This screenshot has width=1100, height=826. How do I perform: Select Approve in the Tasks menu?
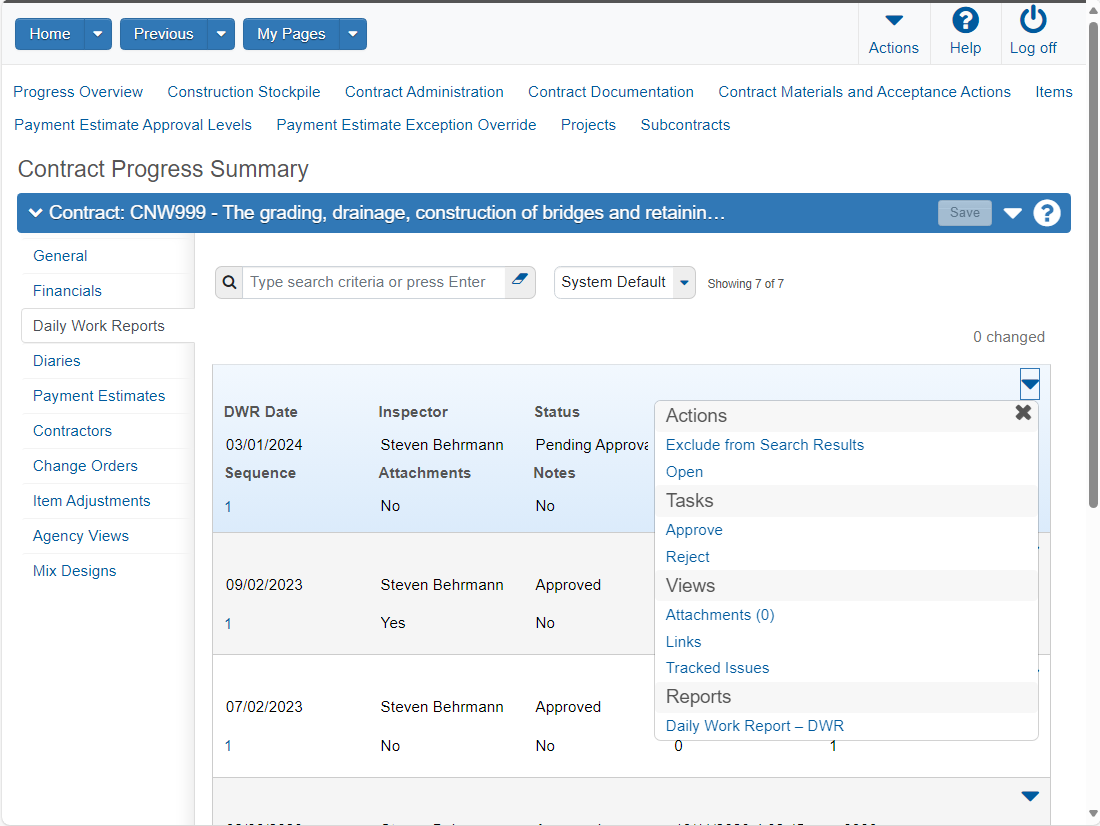tap(694, 530)
